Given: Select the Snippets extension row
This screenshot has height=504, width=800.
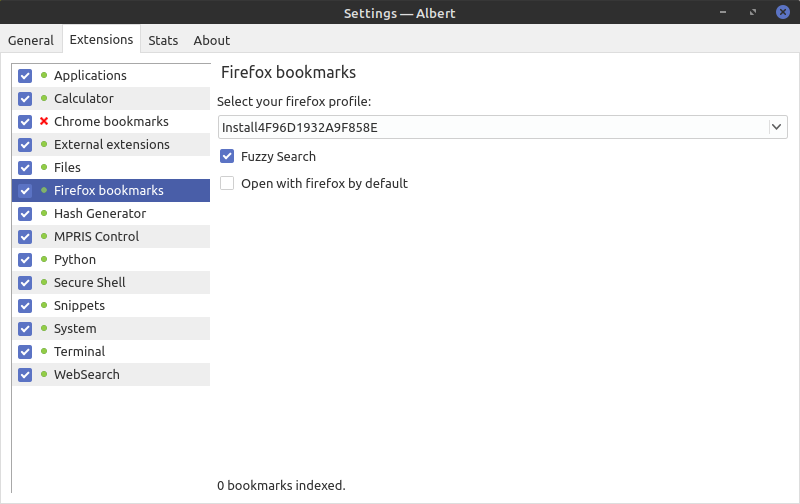Looking at the screenshot, I should [111, 306].
